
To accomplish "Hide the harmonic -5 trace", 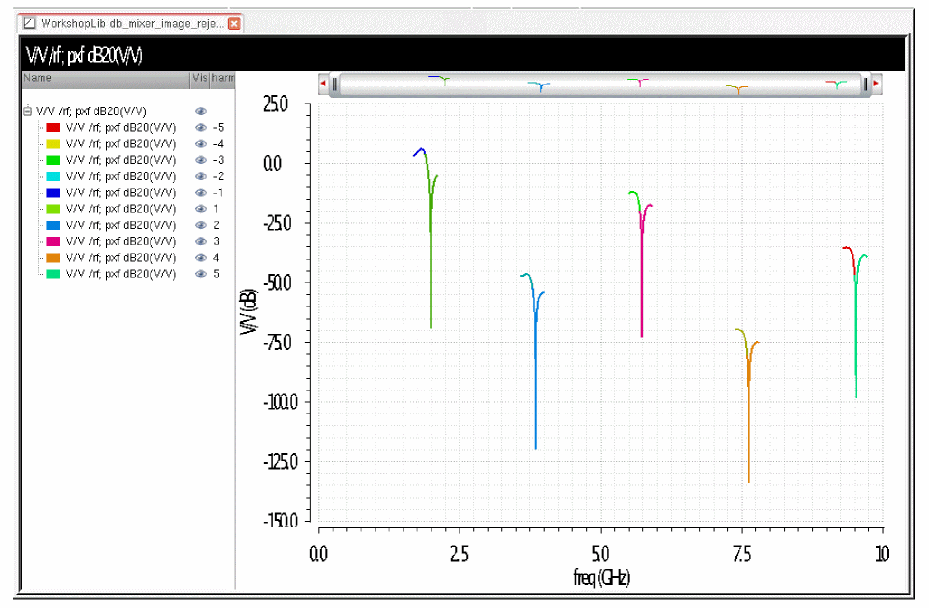I will point(200,128).
